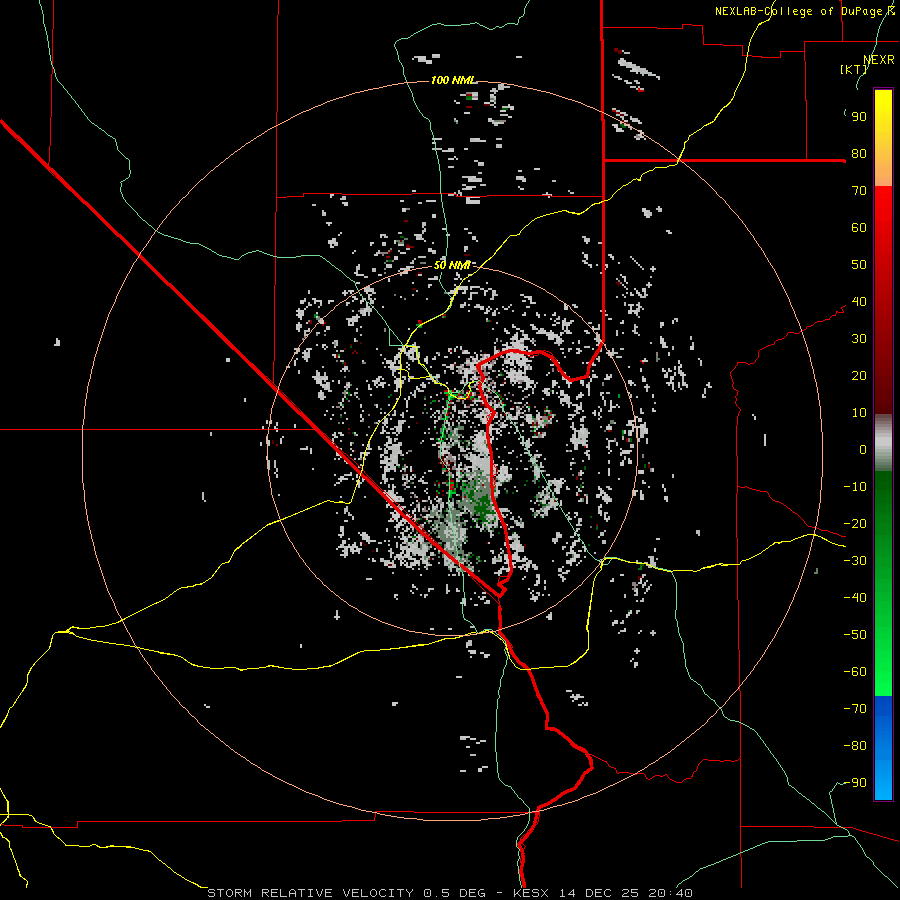Click the 60 knot legend value
This screenshot has width=900, height=900.
coord(859,228)
